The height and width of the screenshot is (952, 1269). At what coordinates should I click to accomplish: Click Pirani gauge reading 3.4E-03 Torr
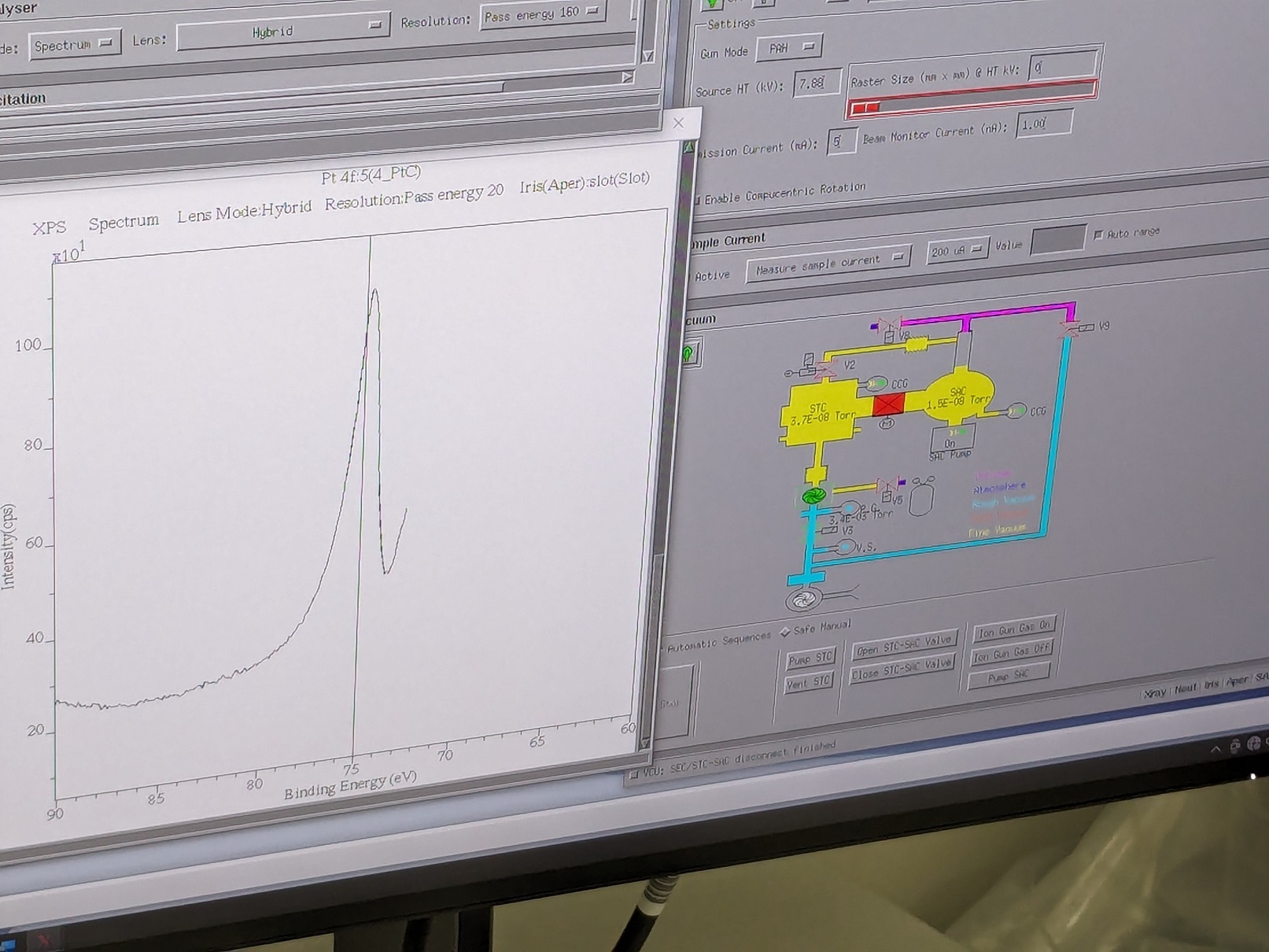861,518
